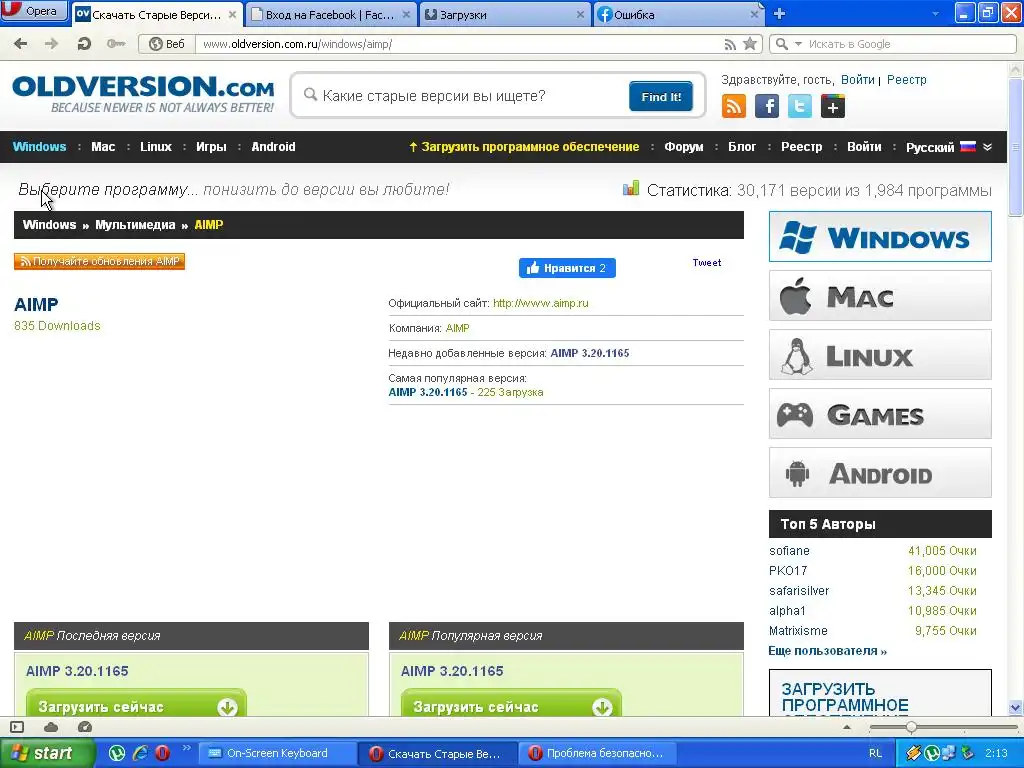Open Форум in the navigation bar
The width and height of the screenshot is (1024, 768).
coord(684,147)
